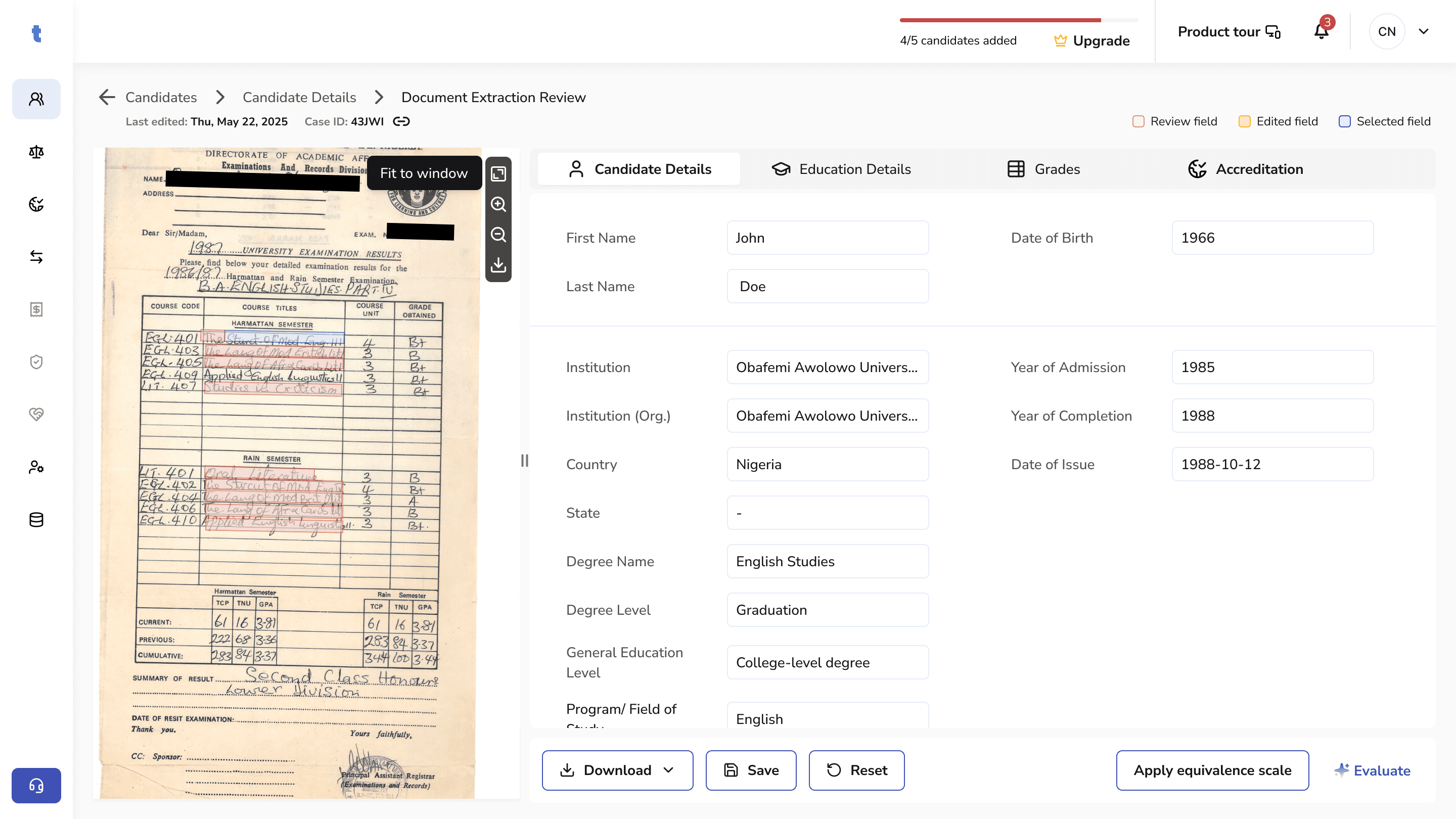Click the zoom out magnifier icon
1456x819 pixels.
coord(498,235)
